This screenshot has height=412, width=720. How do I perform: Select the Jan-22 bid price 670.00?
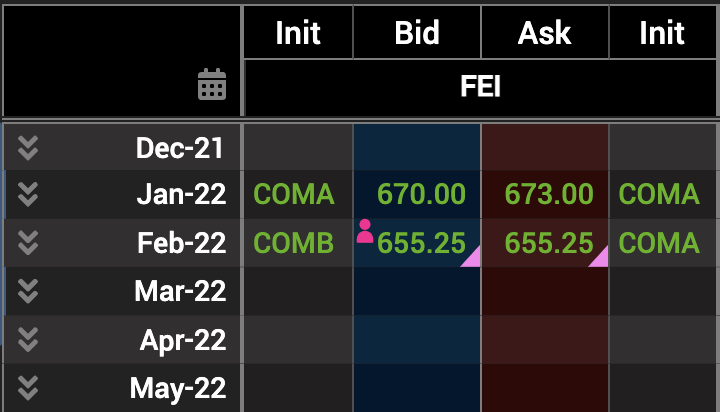pos(421,194)
